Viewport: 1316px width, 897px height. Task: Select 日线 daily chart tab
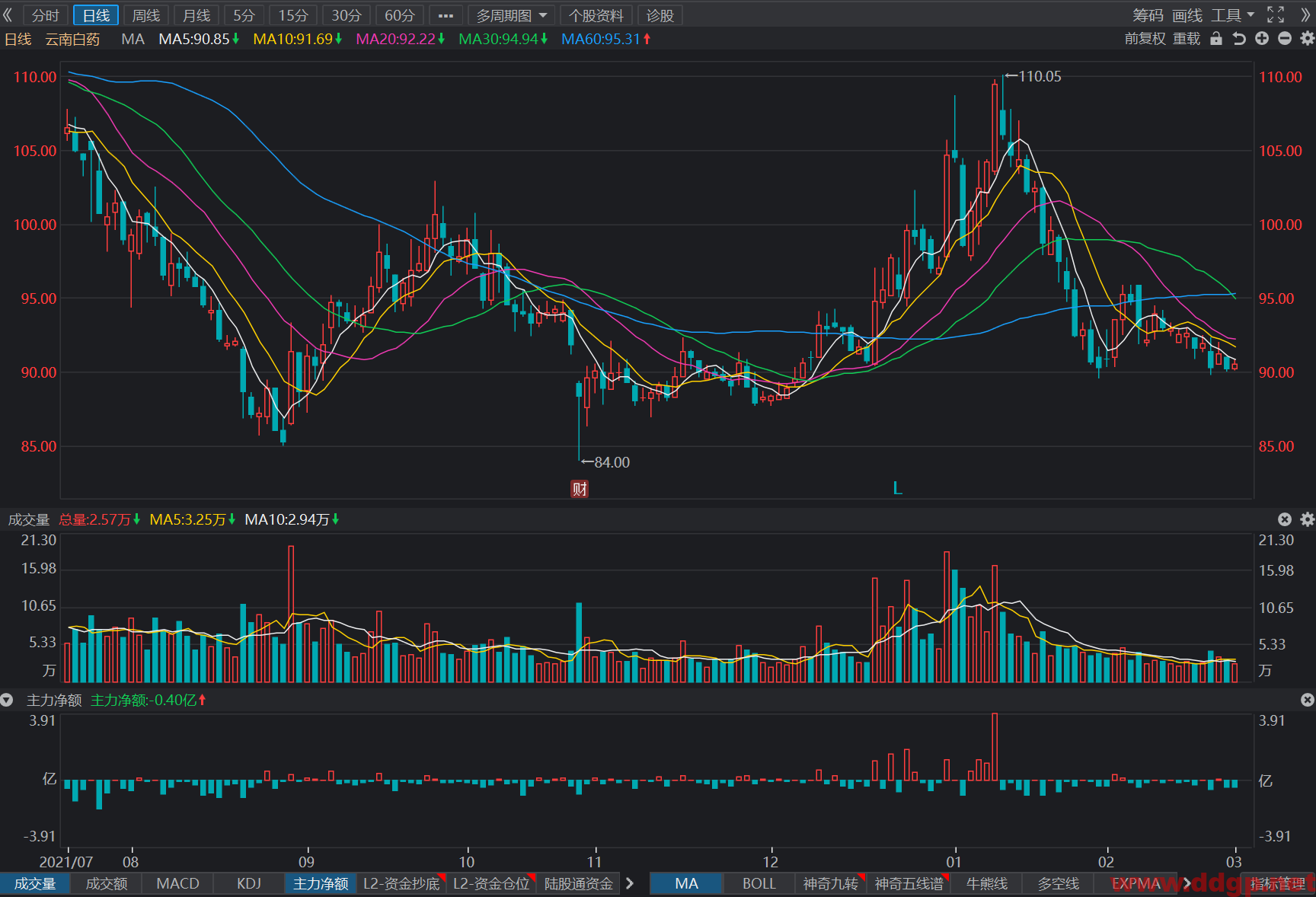tap(96, 15)
